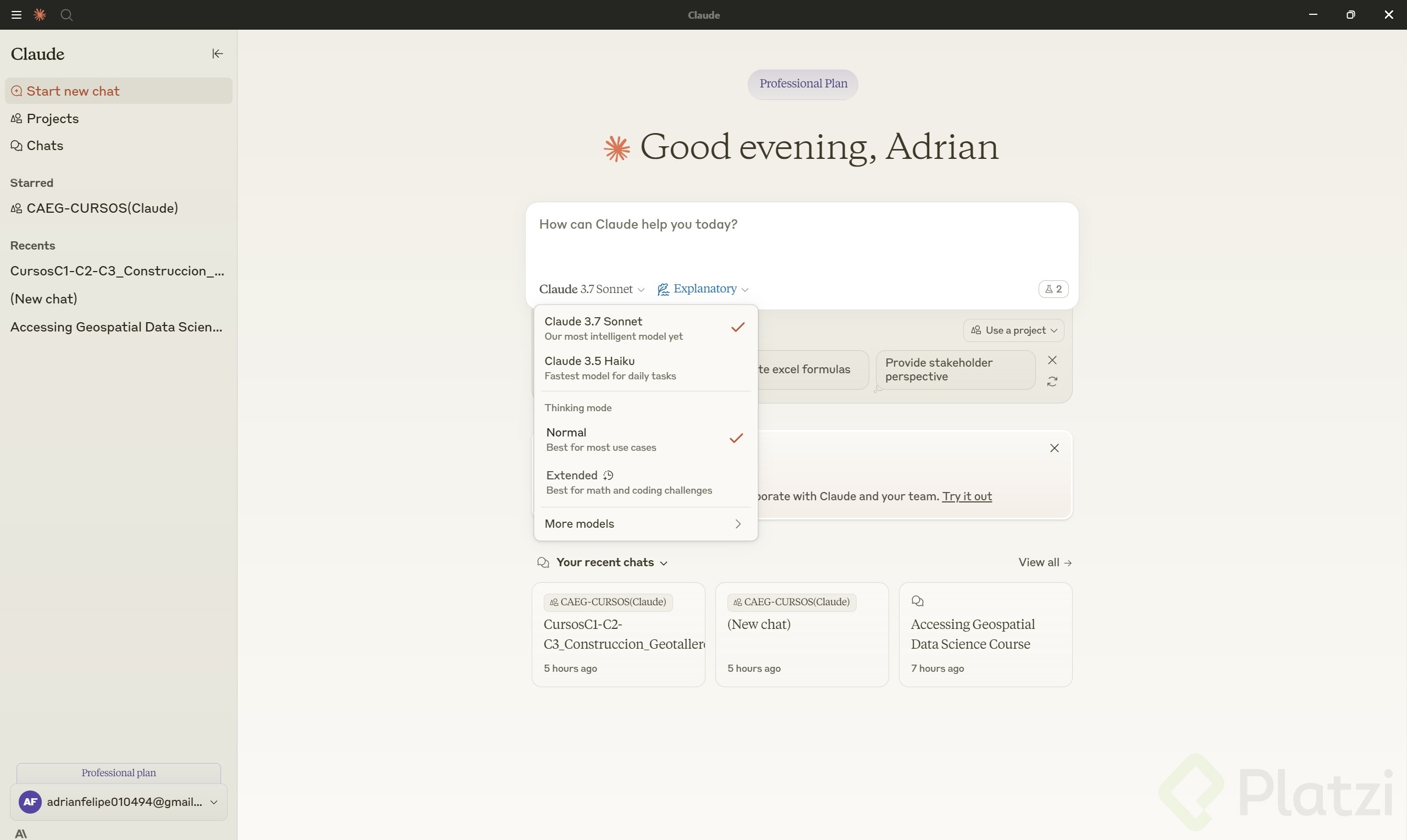
Task: Close the team collaboration banner
Action: coord(1054,448)
